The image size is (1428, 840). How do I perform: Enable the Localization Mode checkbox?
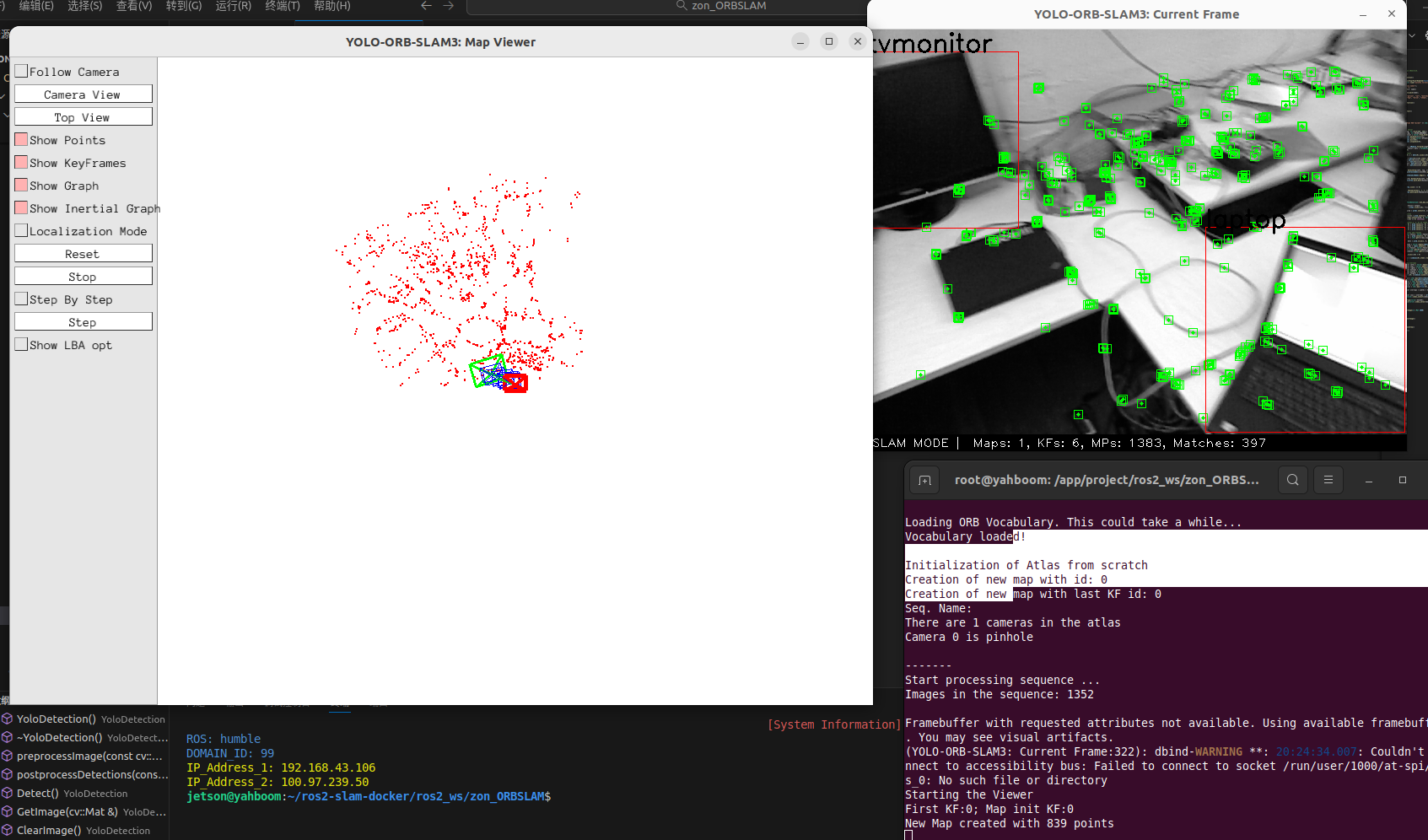21,230
